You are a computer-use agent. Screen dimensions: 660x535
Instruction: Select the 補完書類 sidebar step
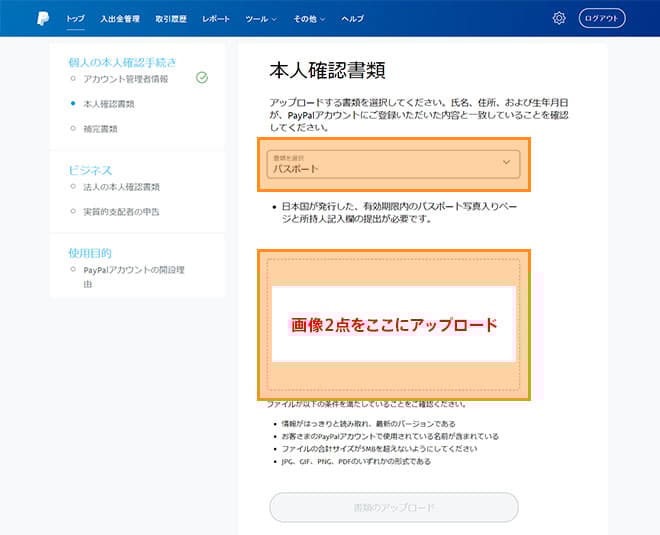point(101,128)
